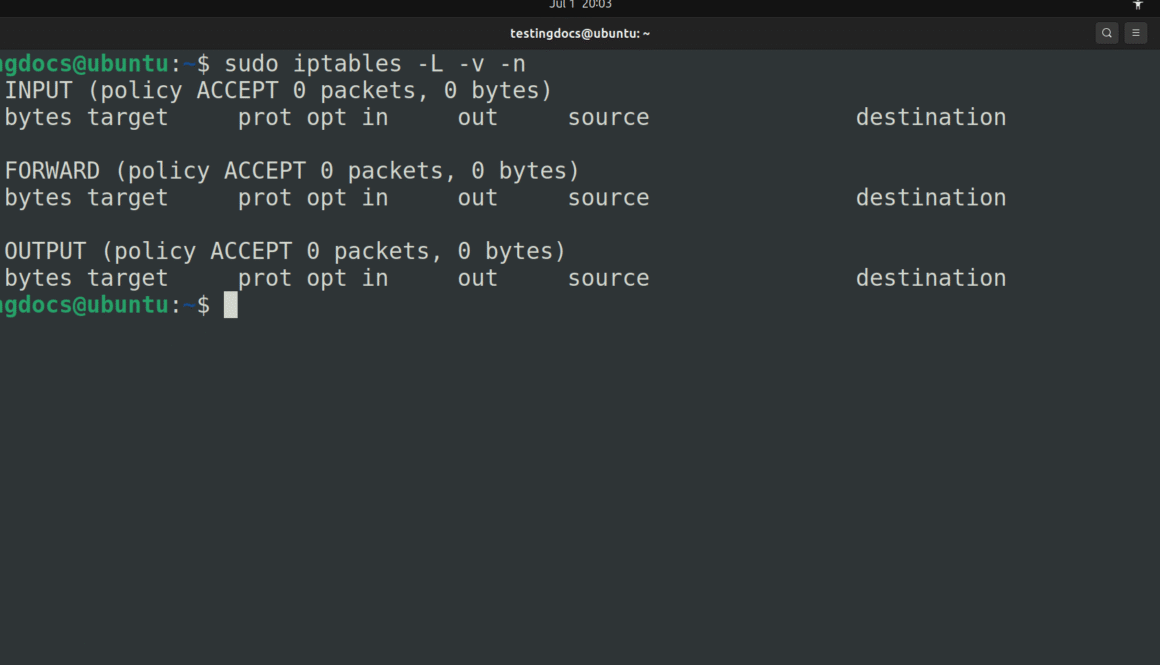Select the green prompt text on last line
The height and width of the screenshot is (665, 1160).
point(84,305)
